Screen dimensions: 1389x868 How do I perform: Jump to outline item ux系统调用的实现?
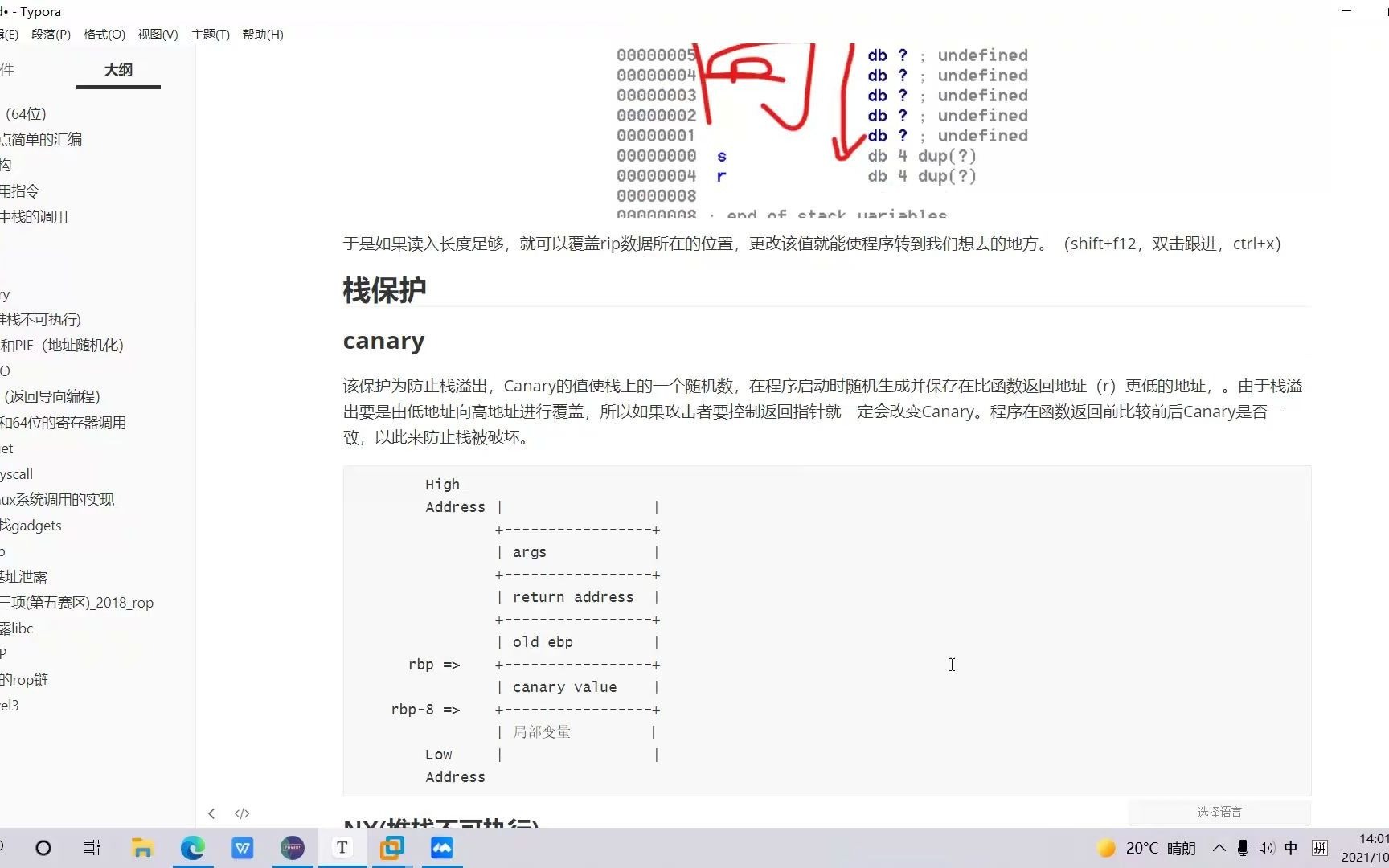click(57, 500)
